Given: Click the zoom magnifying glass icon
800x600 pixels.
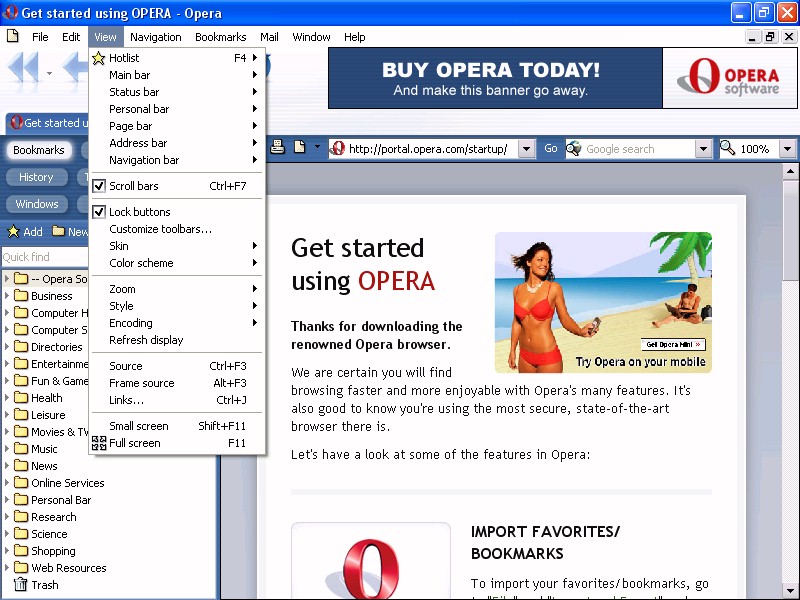Looking at the screenshot, I should point(728,148).
